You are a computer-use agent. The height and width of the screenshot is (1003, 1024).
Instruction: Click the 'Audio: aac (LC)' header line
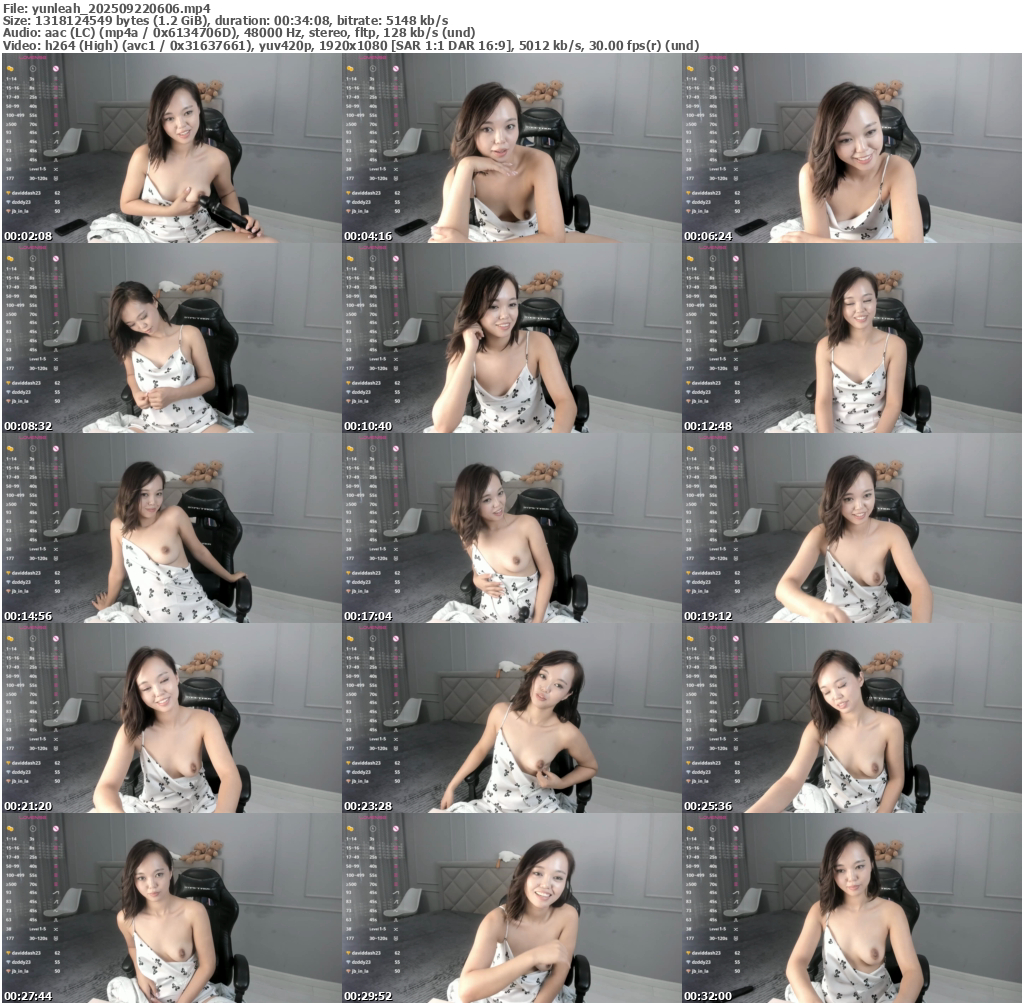239,33
